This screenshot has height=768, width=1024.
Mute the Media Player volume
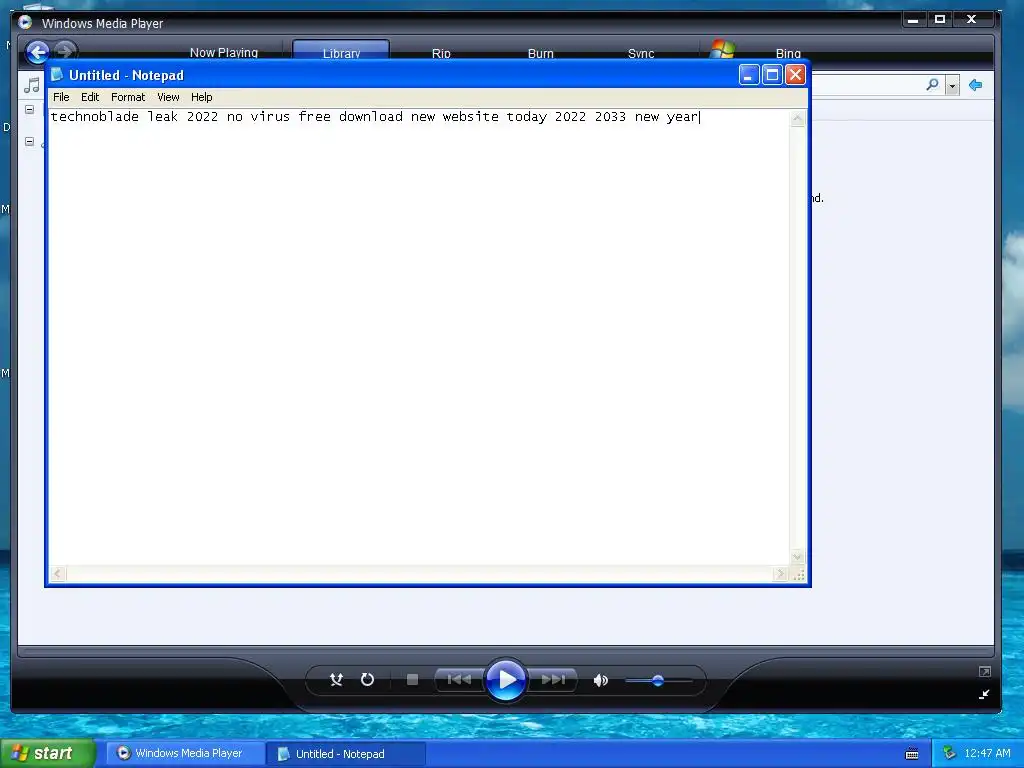pos(600,680)
